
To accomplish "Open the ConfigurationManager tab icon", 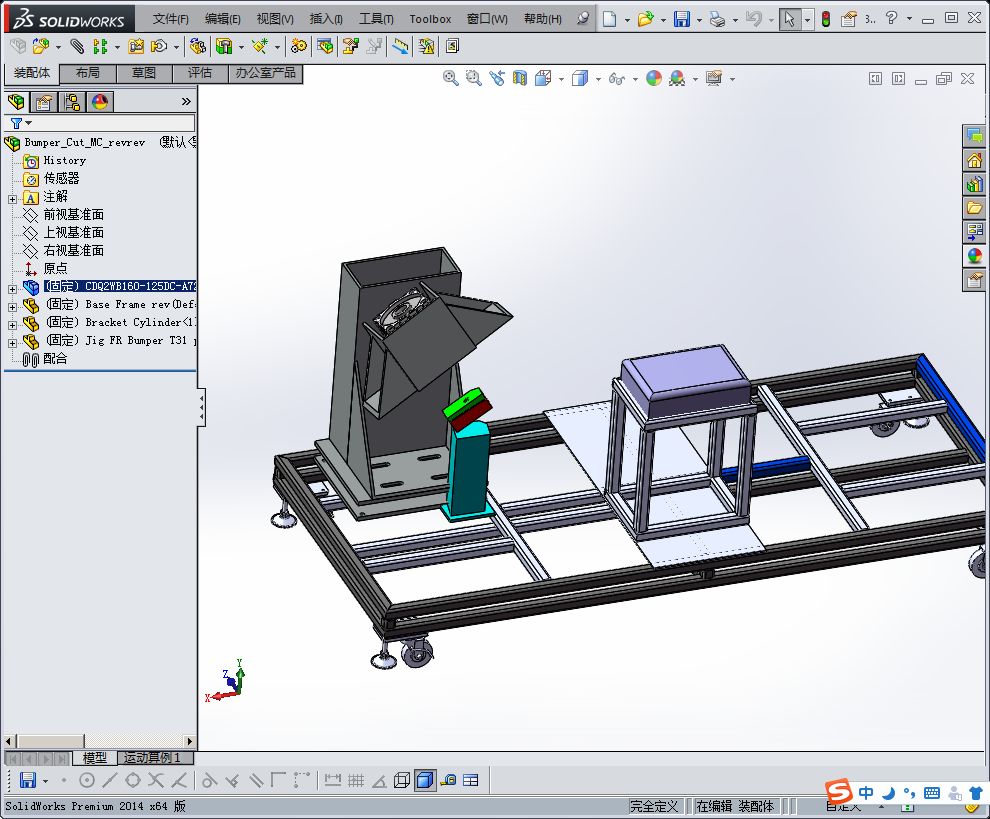I will [72, 102].
